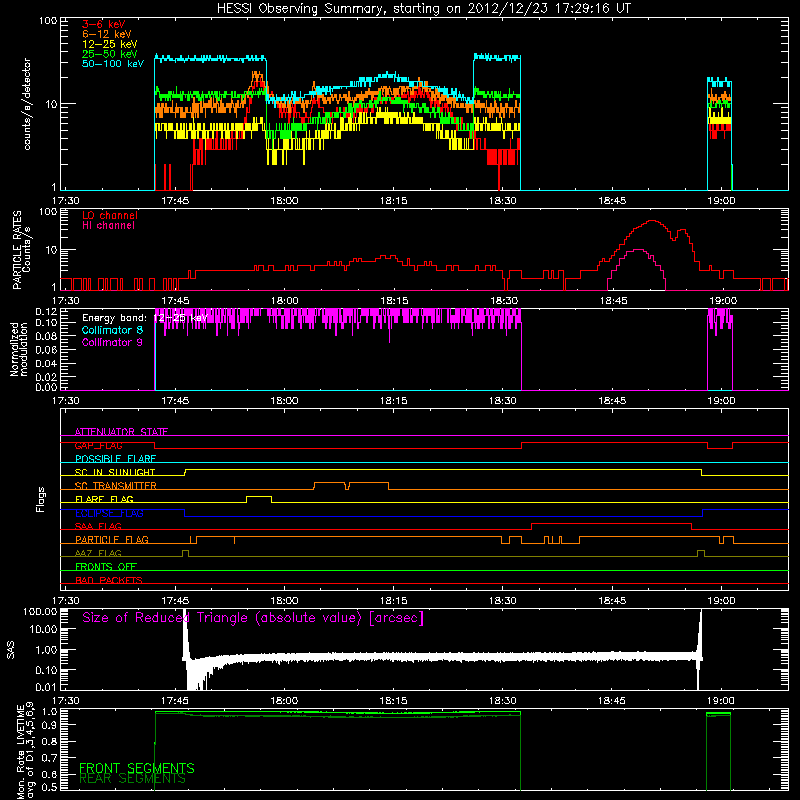
Task: Click the 'Energy band: 12-25 keV' label
Action: click(144, 318)
